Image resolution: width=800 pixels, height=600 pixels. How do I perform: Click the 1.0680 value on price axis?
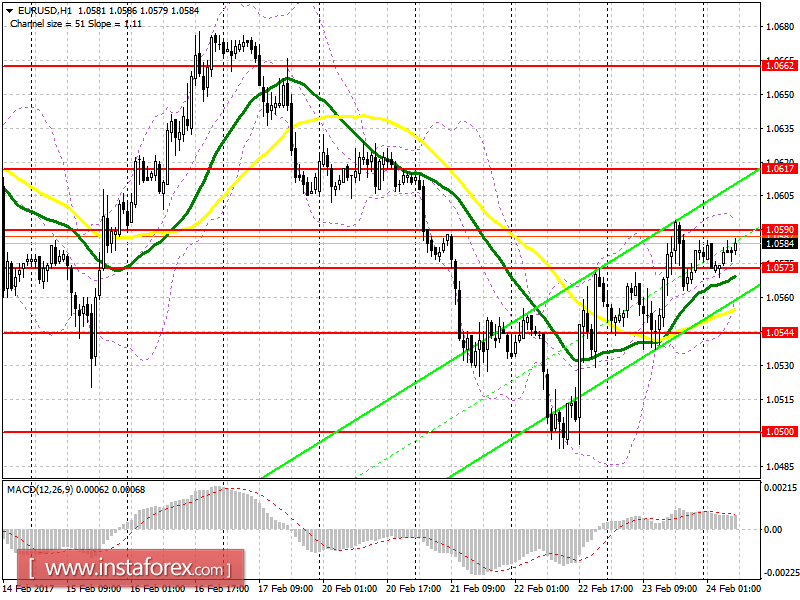(780, 27)
